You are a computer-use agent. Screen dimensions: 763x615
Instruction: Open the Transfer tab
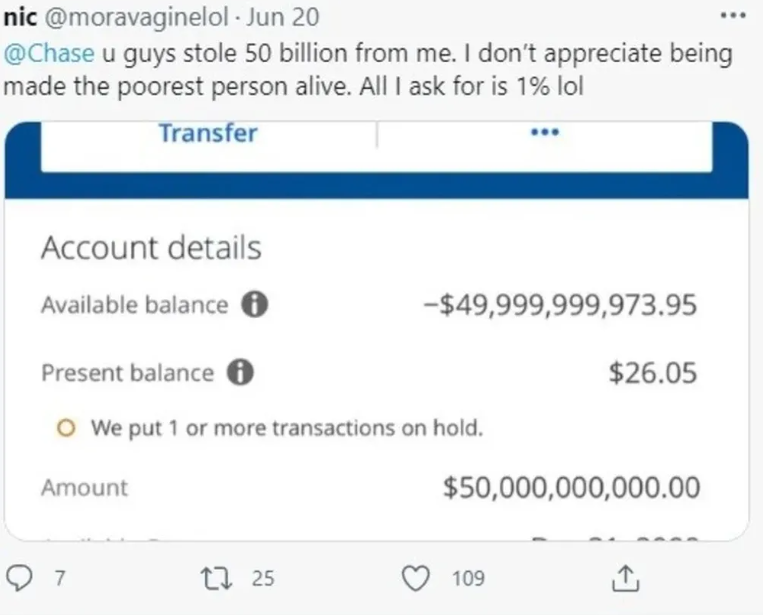(208, 134)
